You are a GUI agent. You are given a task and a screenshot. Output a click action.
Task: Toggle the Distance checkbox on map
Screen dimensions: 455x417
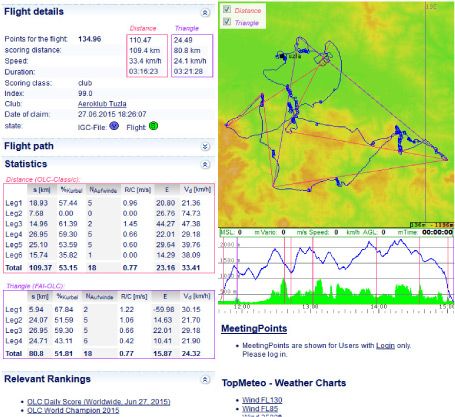[x=227, y=9]
